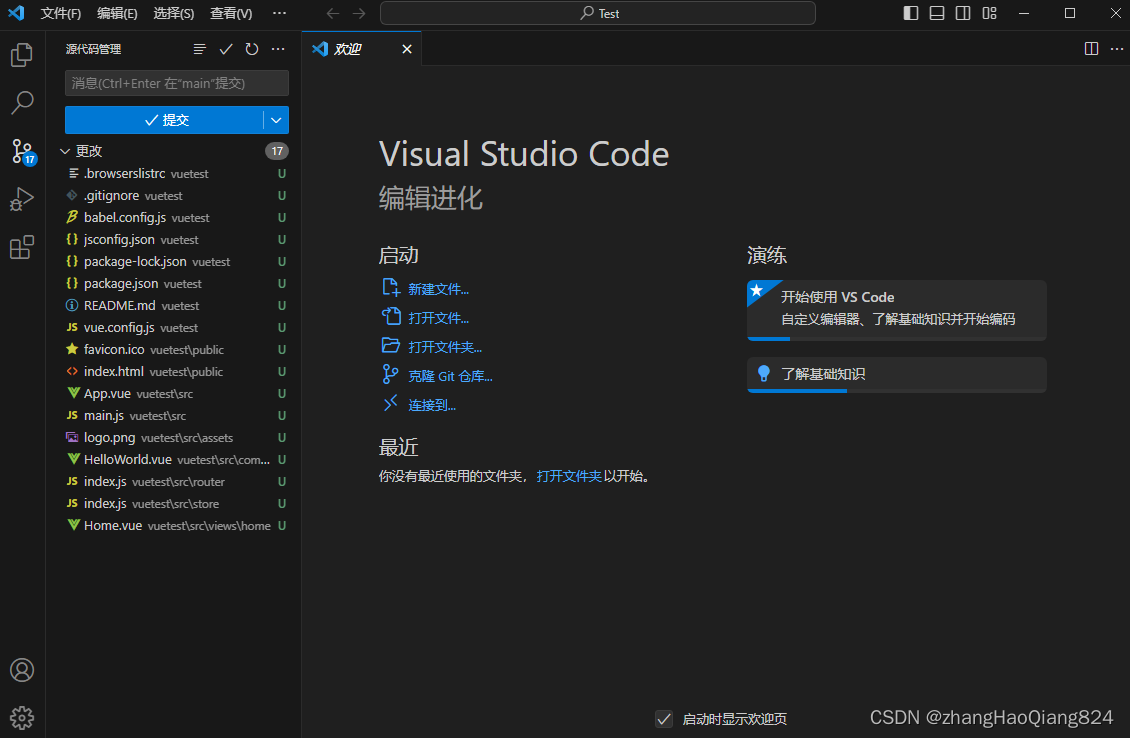Click the commit message input field
The width and height of the screenshot is (1130, 738).
click(177, 84)
